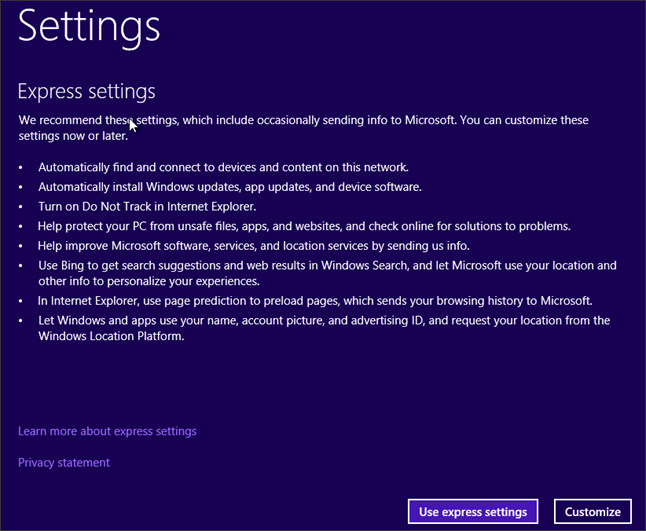
Task: Click the 'settings now or later.' text
Action: [77, 136]
